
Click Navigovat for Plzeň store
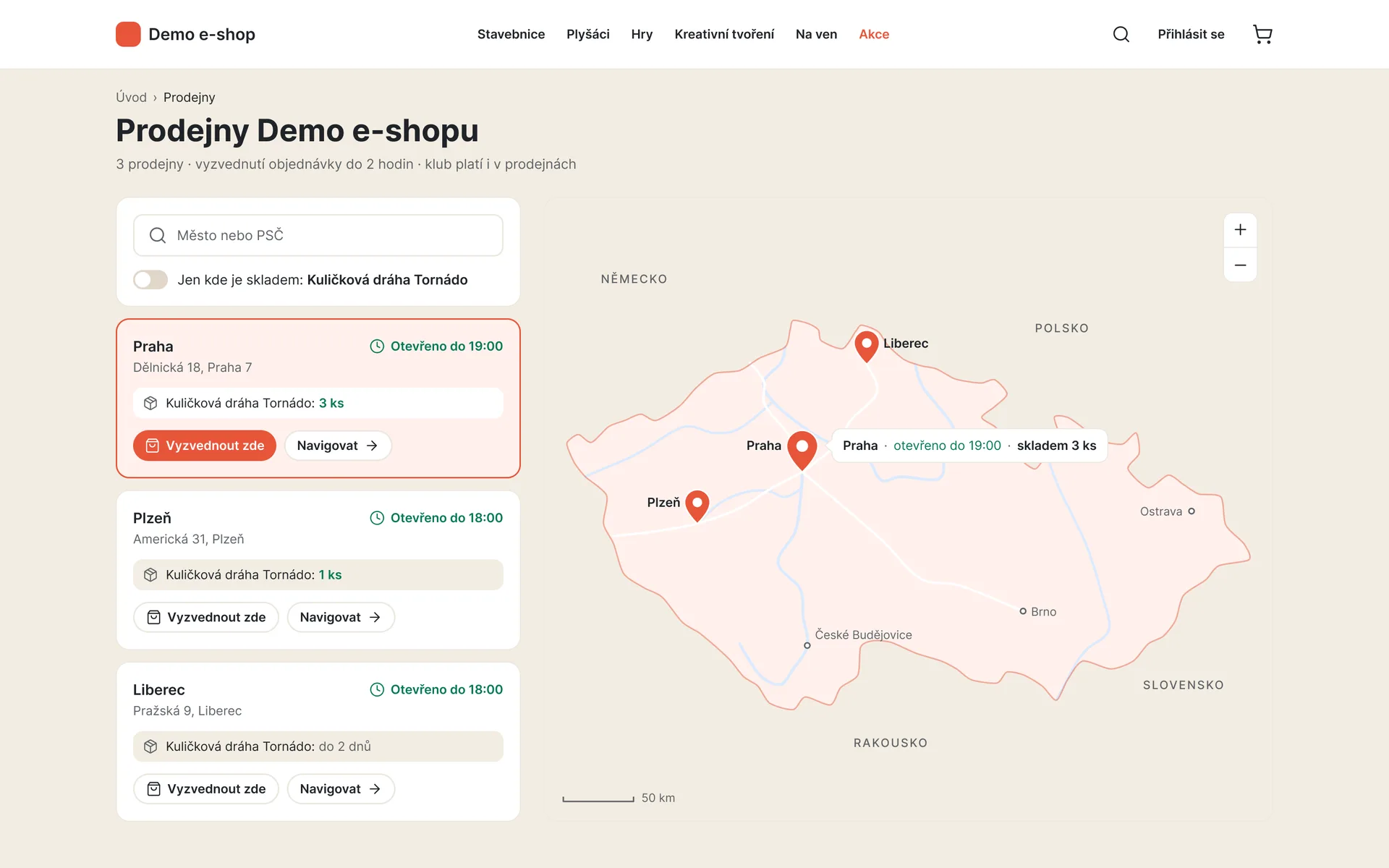click(x=341, y=617)
